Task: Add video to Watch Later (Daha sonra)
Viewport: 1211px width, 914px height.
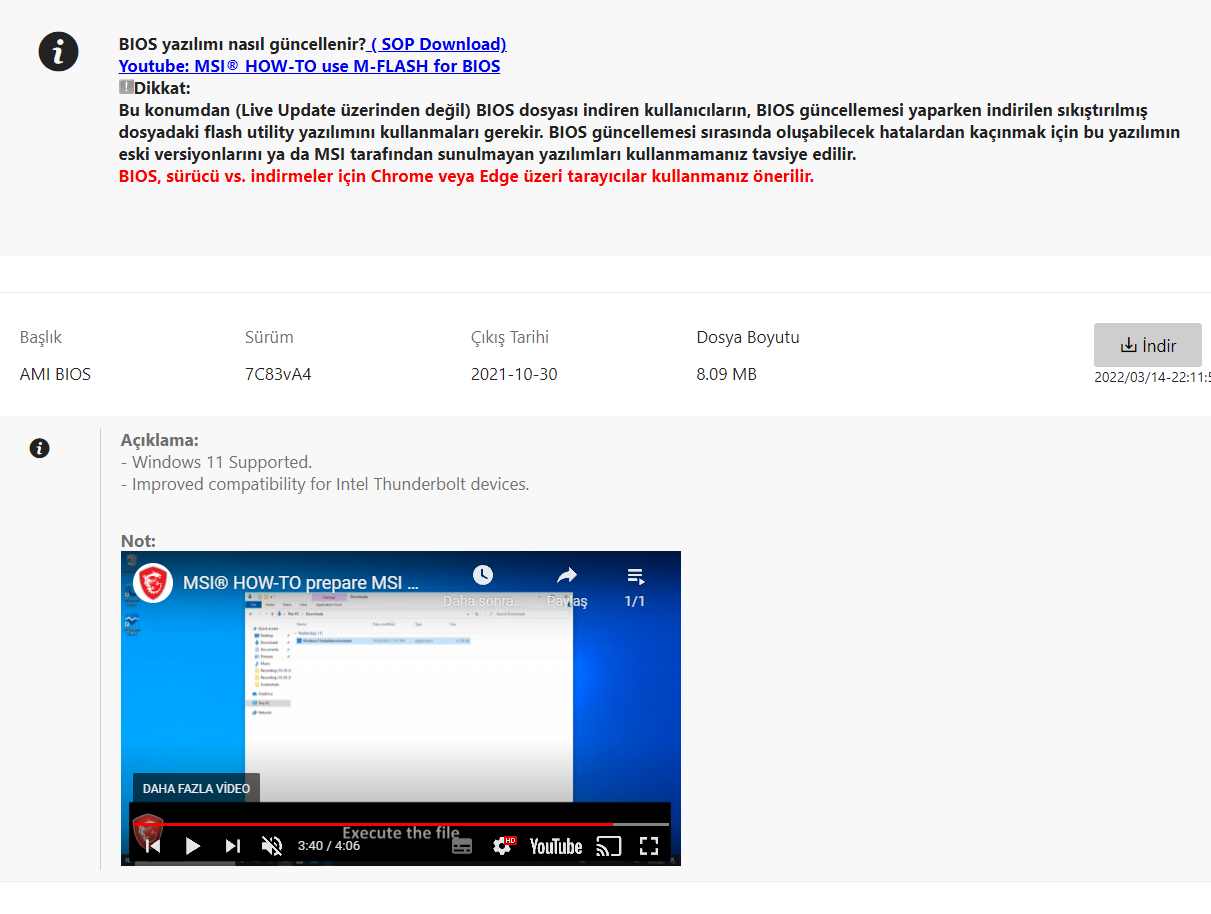Action: click(x=483, y=585)
